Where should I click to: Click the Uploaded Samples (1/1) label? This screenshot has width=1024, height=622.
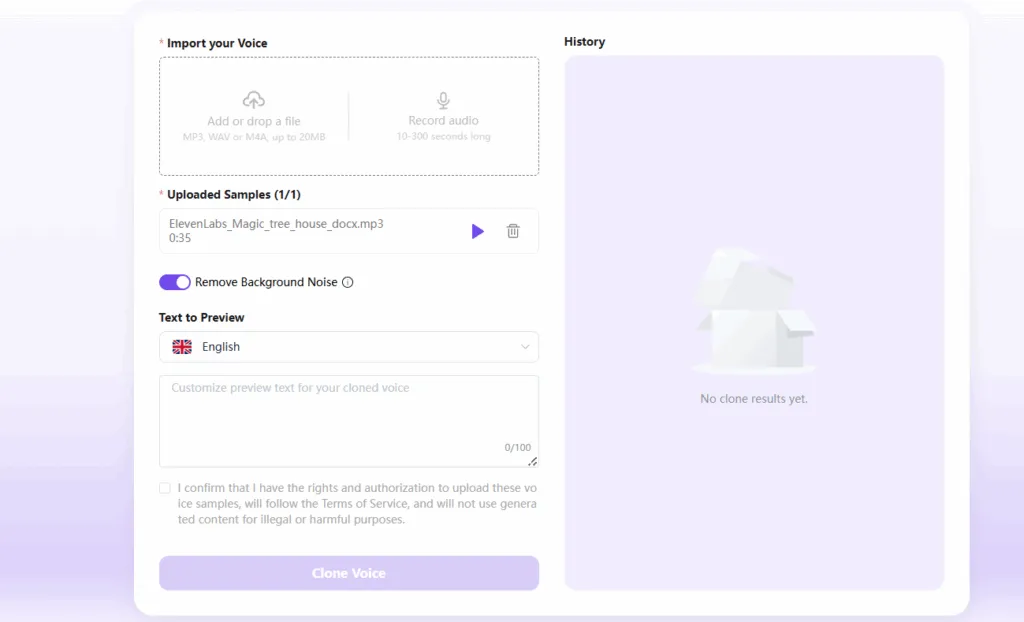pyautogui.click(x=234, y=195)
